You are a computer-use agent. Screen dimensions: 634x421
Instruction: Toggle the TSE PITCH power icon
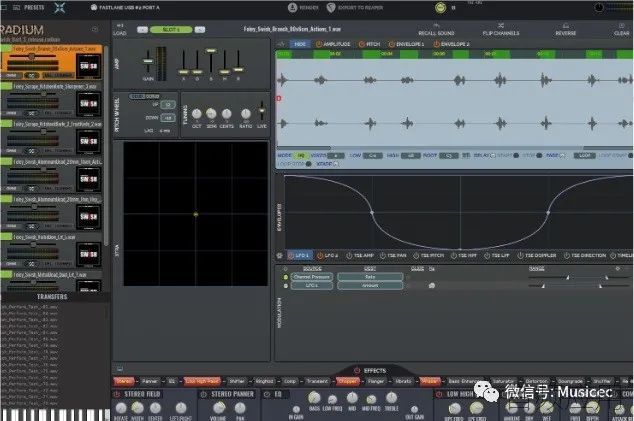pos(416,256)
